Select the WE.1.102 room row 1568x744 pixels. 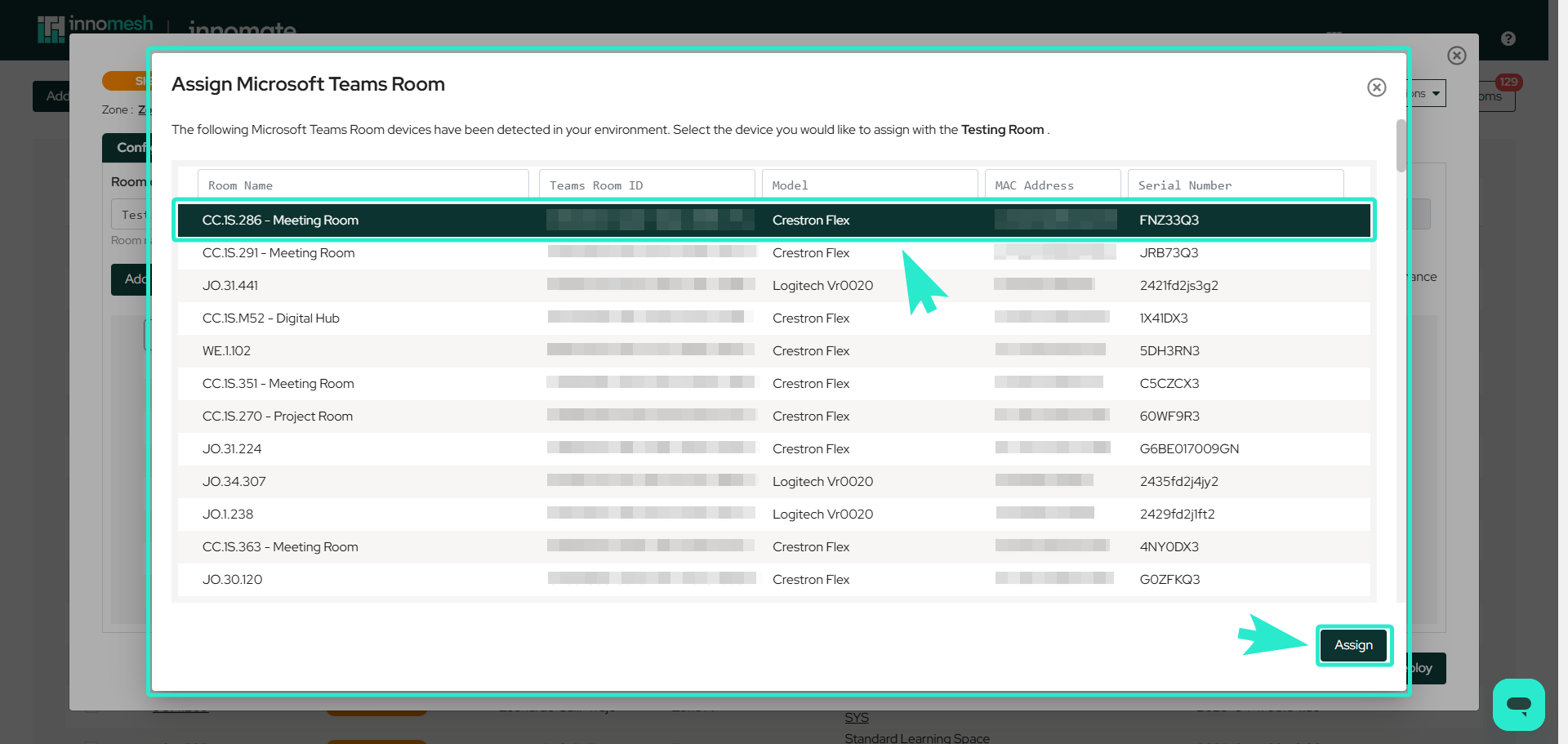[x=773, y=351]
